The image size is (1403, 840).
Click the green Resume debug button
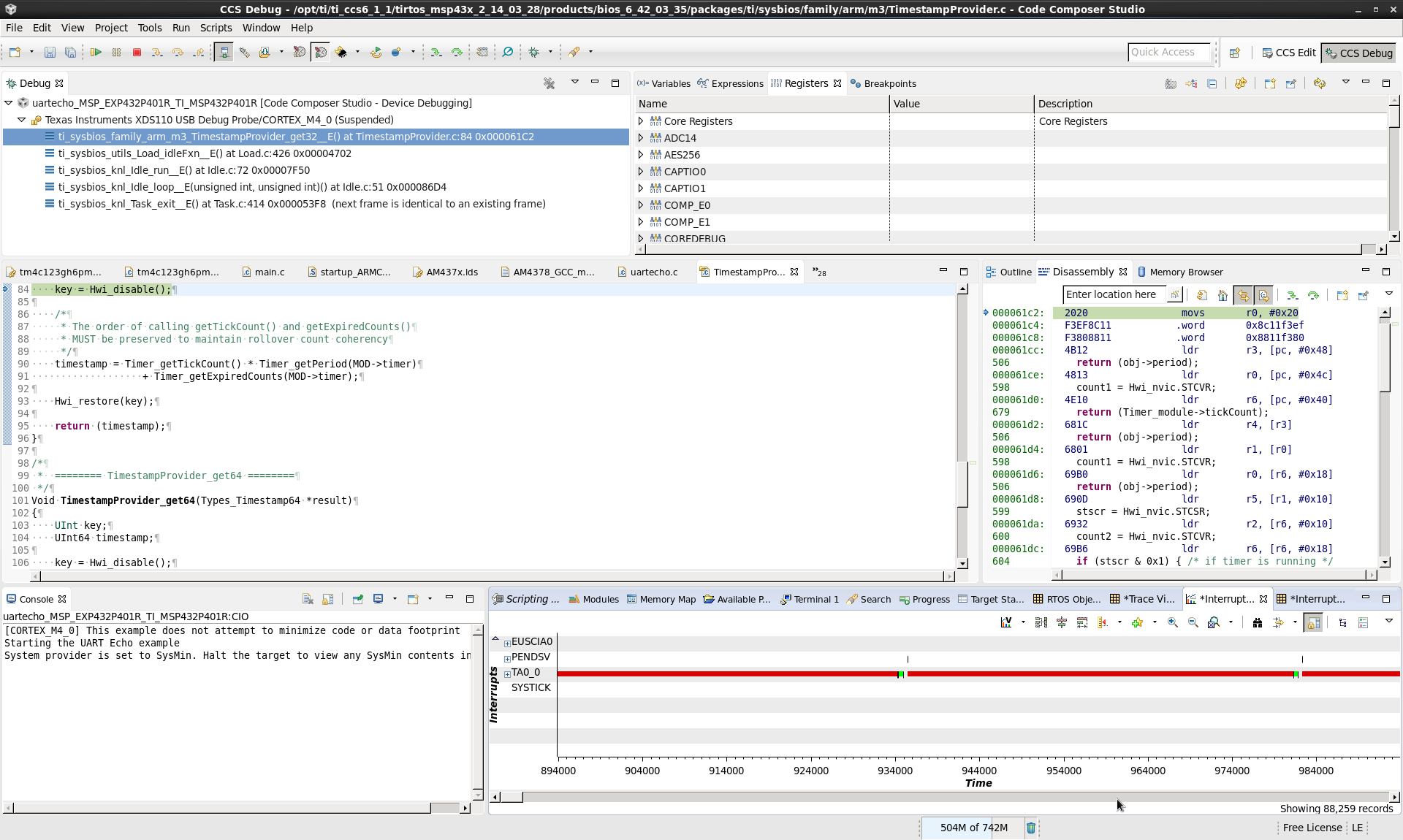coord(96,52)
